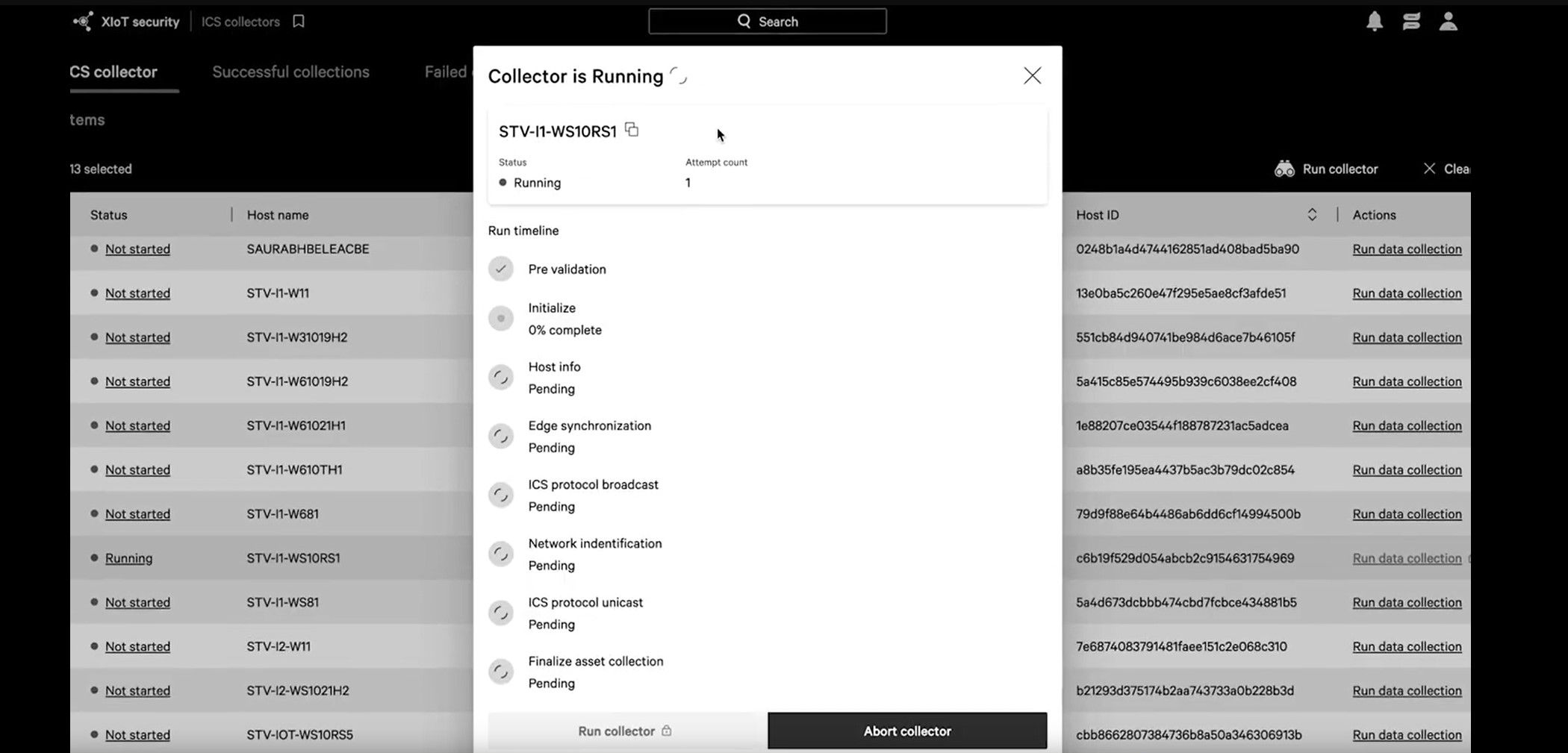This screenshot has width=1568, height=753.
Task: Run data collection for host 5a415c85e574495b939c6038ee2cf408
Action: pyautogui.click(x=1407, y=381)
